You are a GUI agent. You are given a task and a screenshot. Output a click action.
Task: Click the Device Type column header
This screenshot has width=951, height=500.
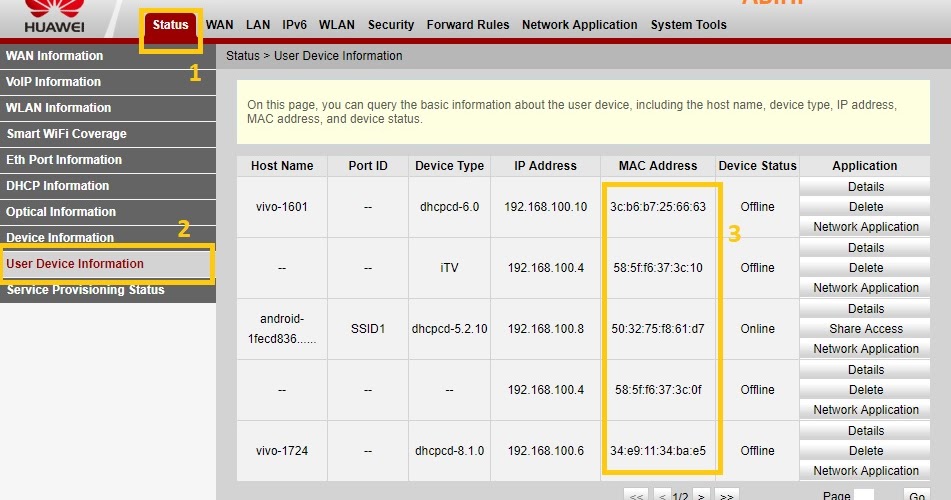point(449,166)
